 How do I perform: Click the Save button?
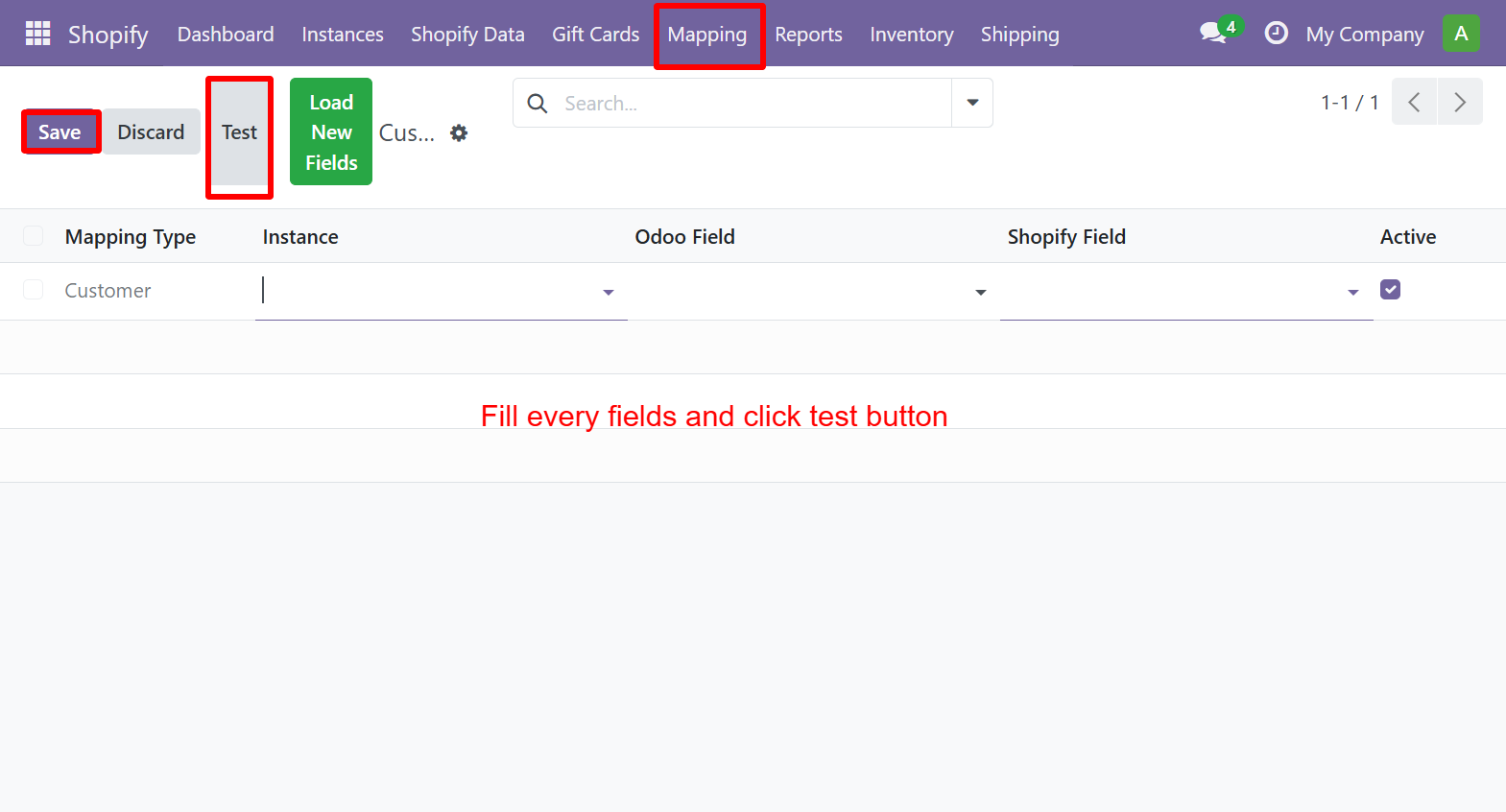click(60, 131)
